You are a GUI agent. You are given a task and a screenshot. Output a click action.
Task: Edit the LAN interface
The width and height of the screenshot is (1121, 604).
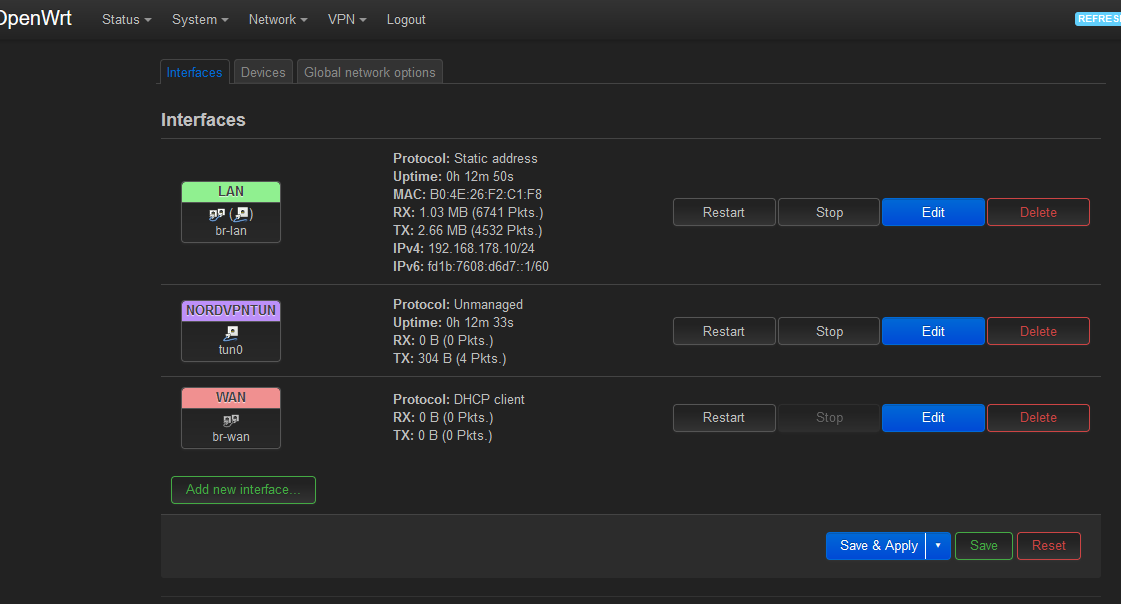tap(933, 212)
